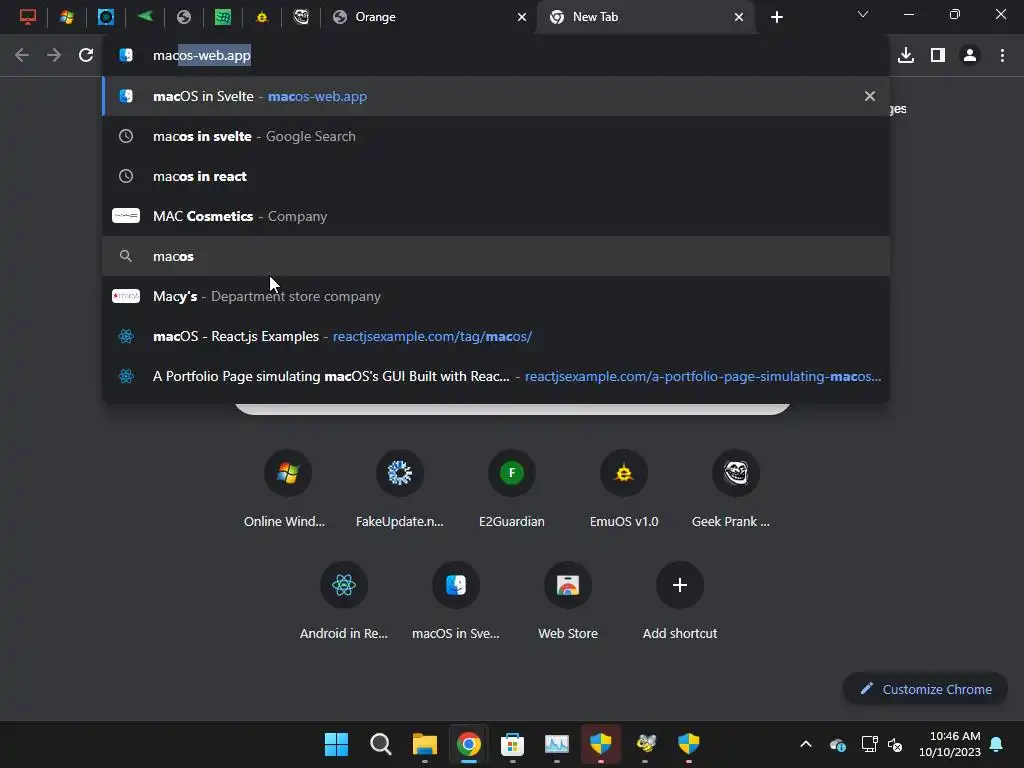The image size is (1024, 768).
Task: Open File Explorer from taskbar
Action: click(424, 744)
